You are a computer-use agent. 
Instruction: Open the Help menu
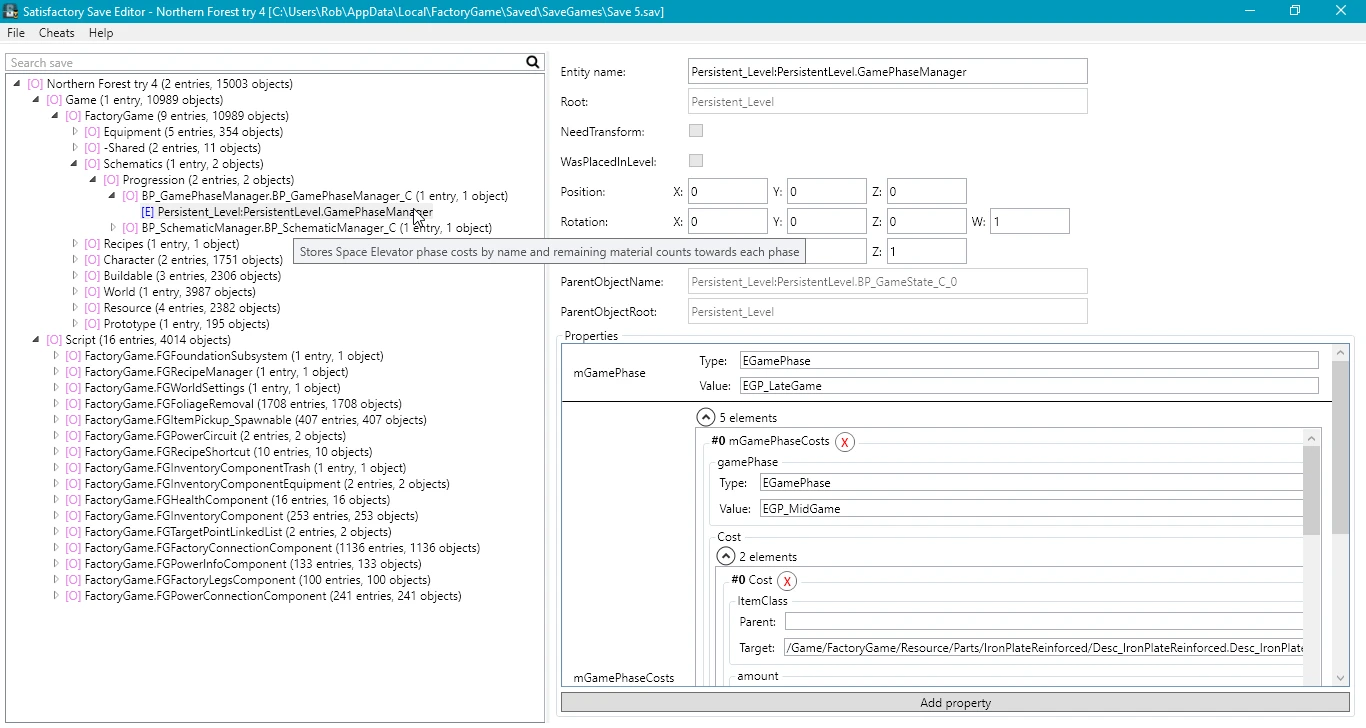[x=101, y=33]
